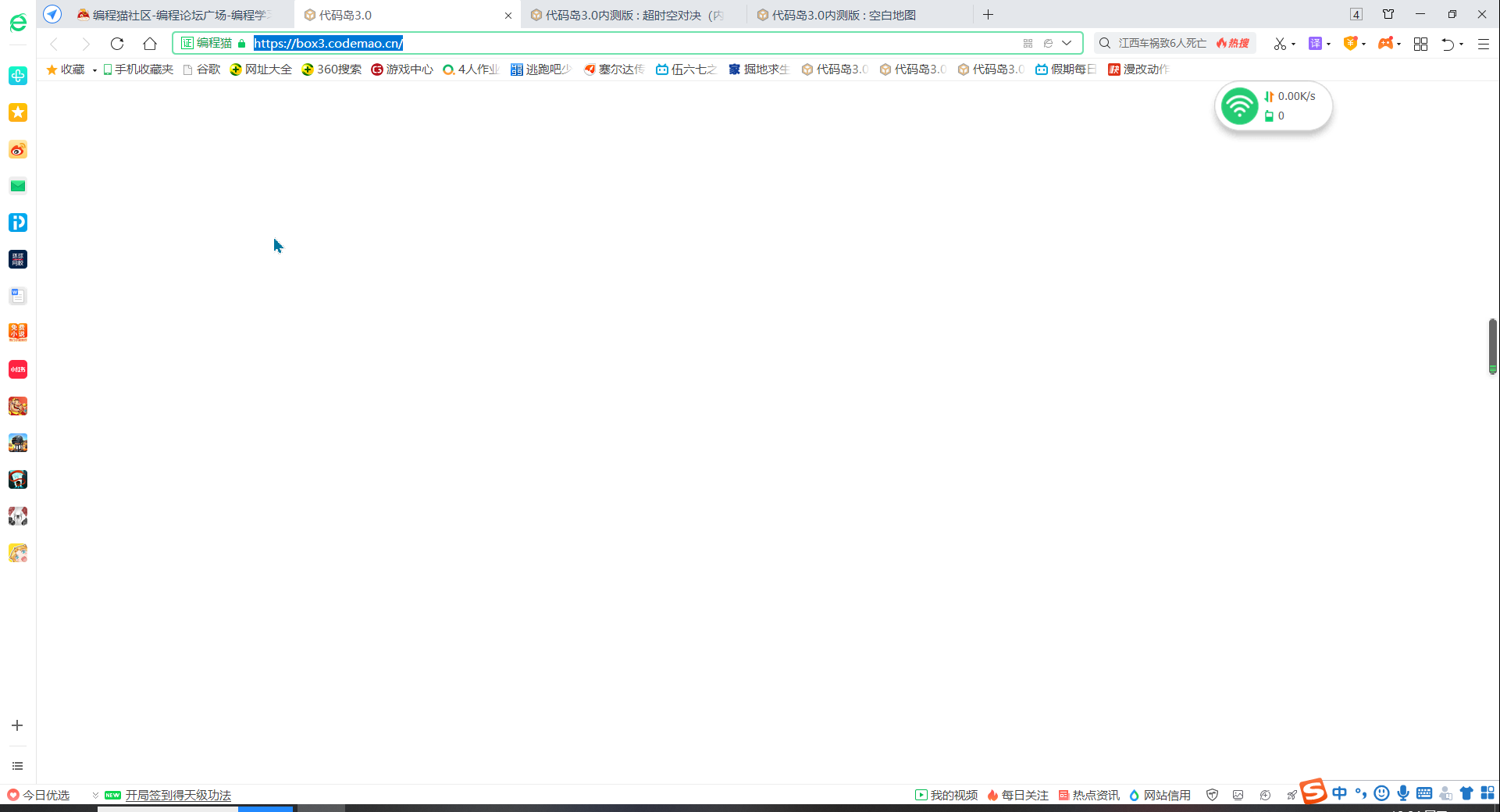
Task: Expand the game extension dropdown arrow
Action: [x=1399, y=45]
